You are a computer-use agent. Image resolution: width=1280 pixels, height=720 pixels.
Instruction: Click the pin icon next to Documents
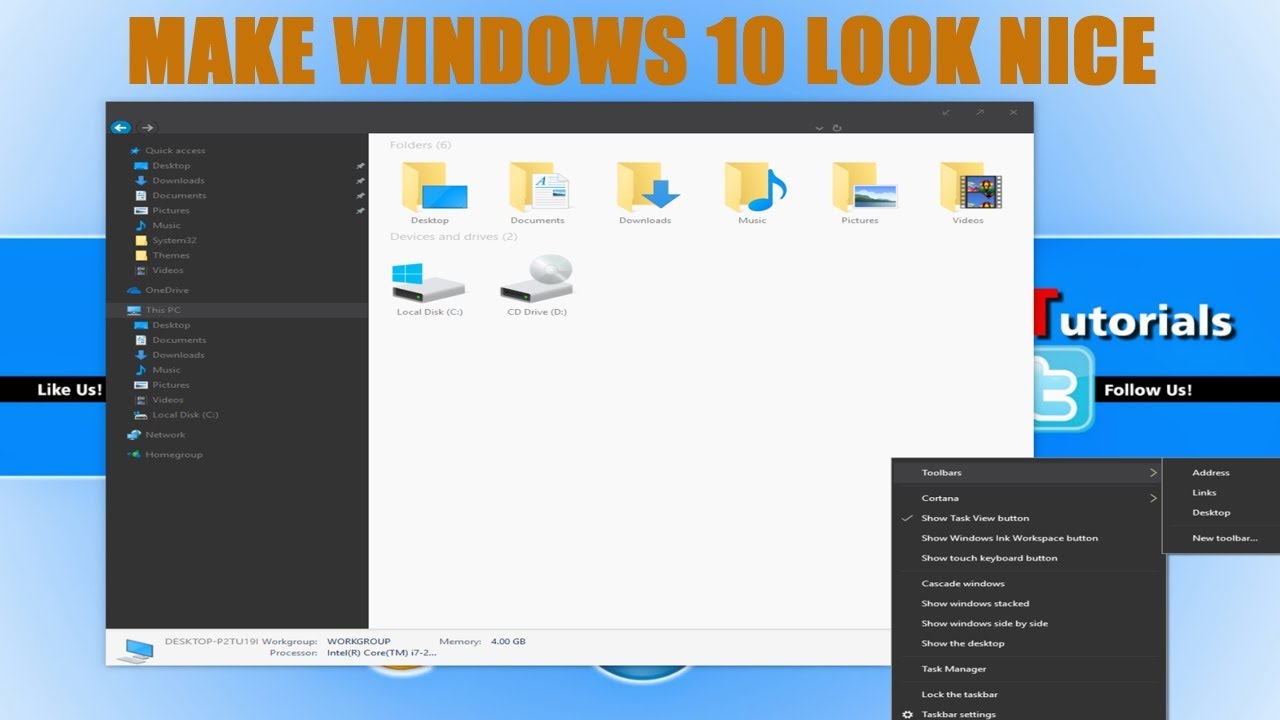(360, 196)
